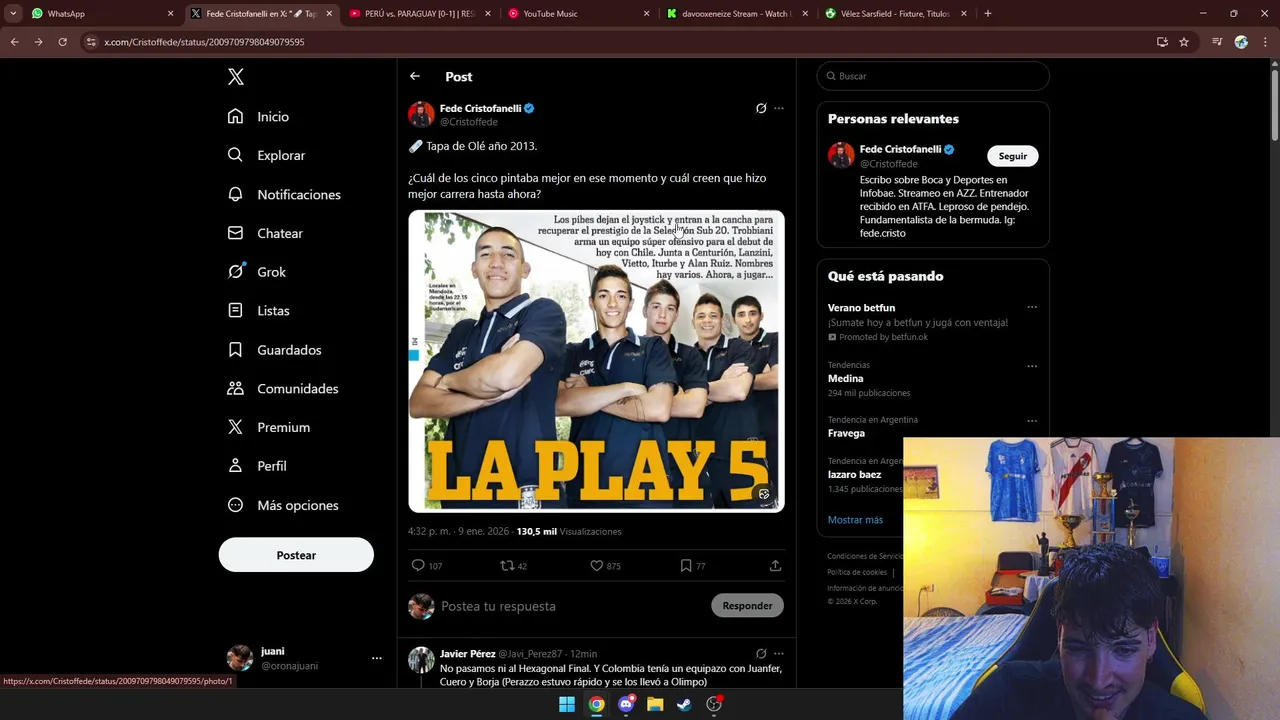Open Steam from taskbar

[x=684, y=704]
